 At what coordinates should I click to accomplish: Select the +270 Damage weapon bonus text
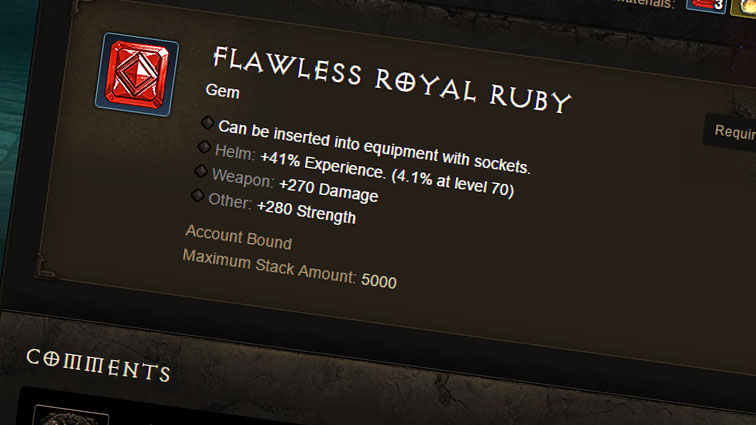click(328, 190)
